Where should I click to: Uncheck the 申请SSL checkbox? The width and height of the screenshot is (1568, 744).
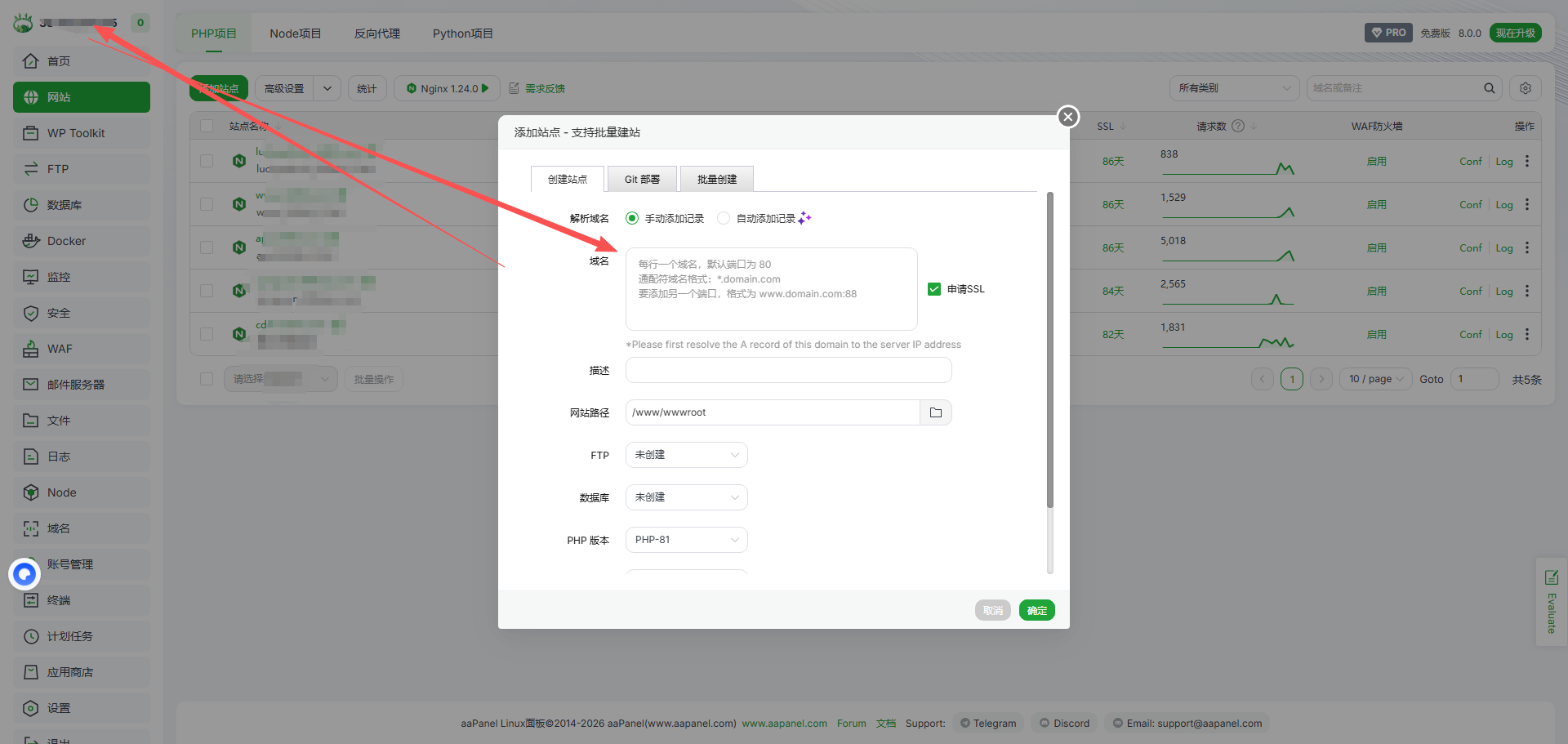[x=934, y=289]
